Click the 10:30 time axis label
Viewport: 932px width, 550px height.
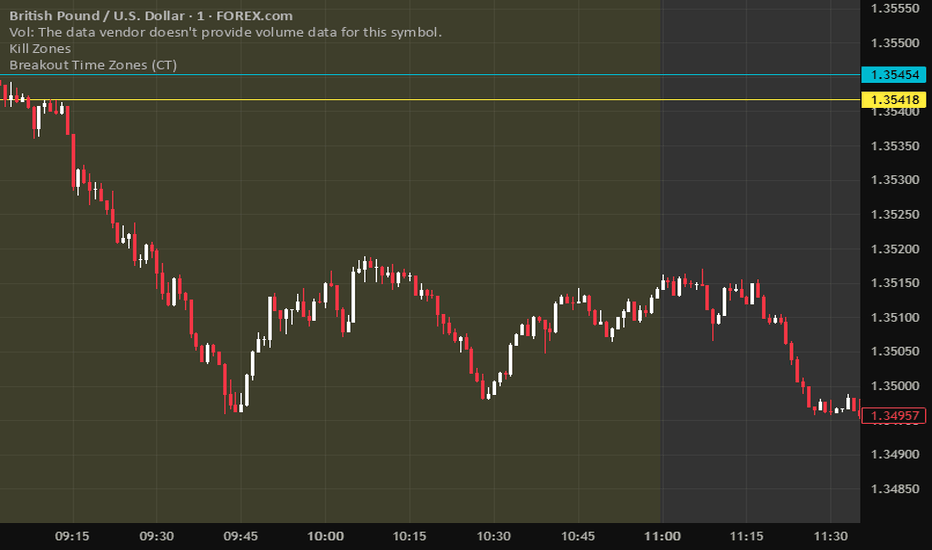click(493, 536)
